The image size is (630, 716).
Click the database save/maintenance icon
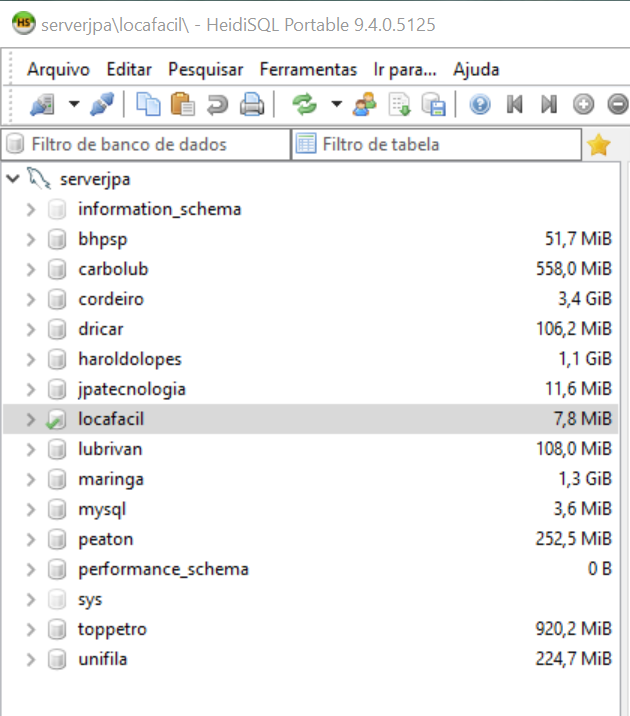(433, 105)
